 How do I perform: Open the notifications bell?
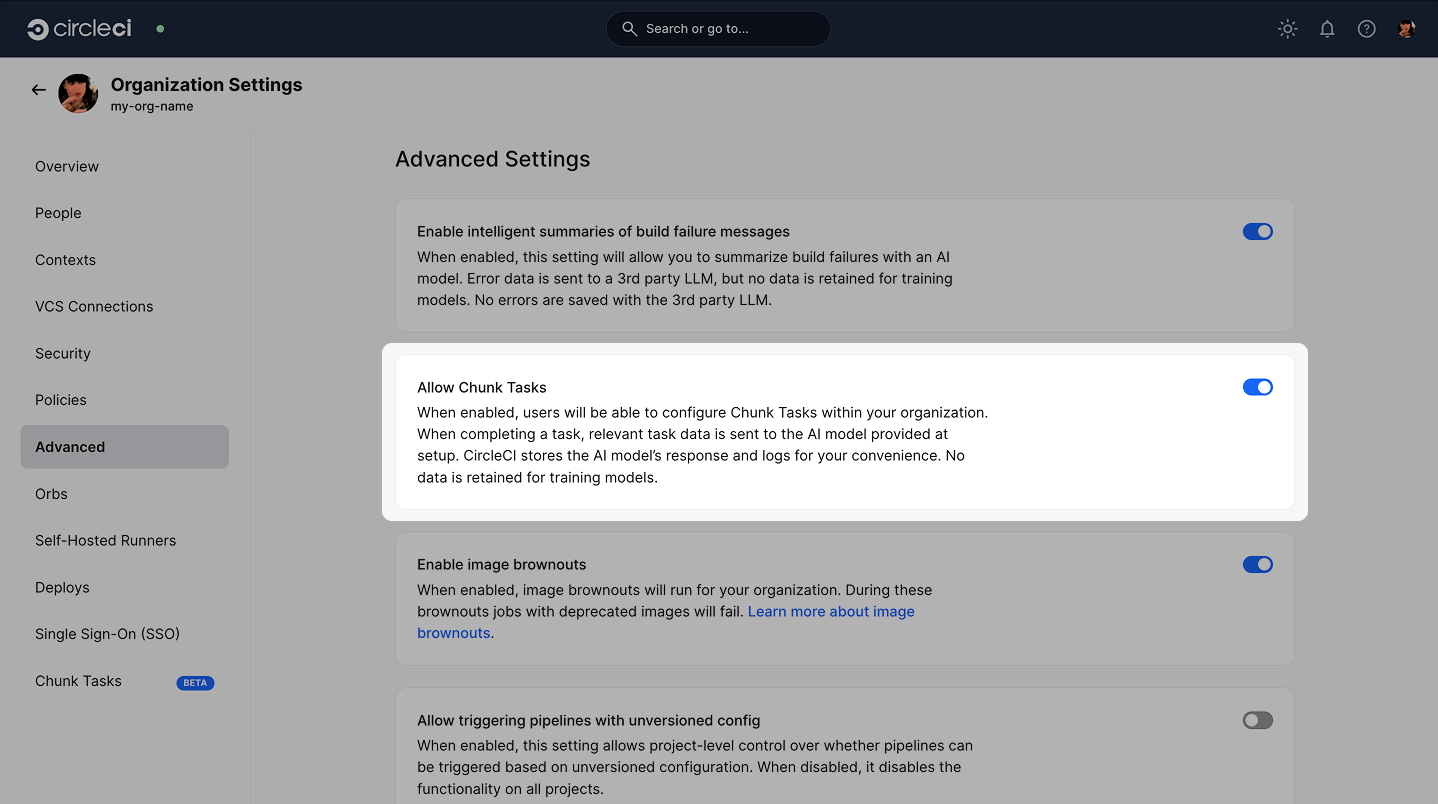point(1327,29)
